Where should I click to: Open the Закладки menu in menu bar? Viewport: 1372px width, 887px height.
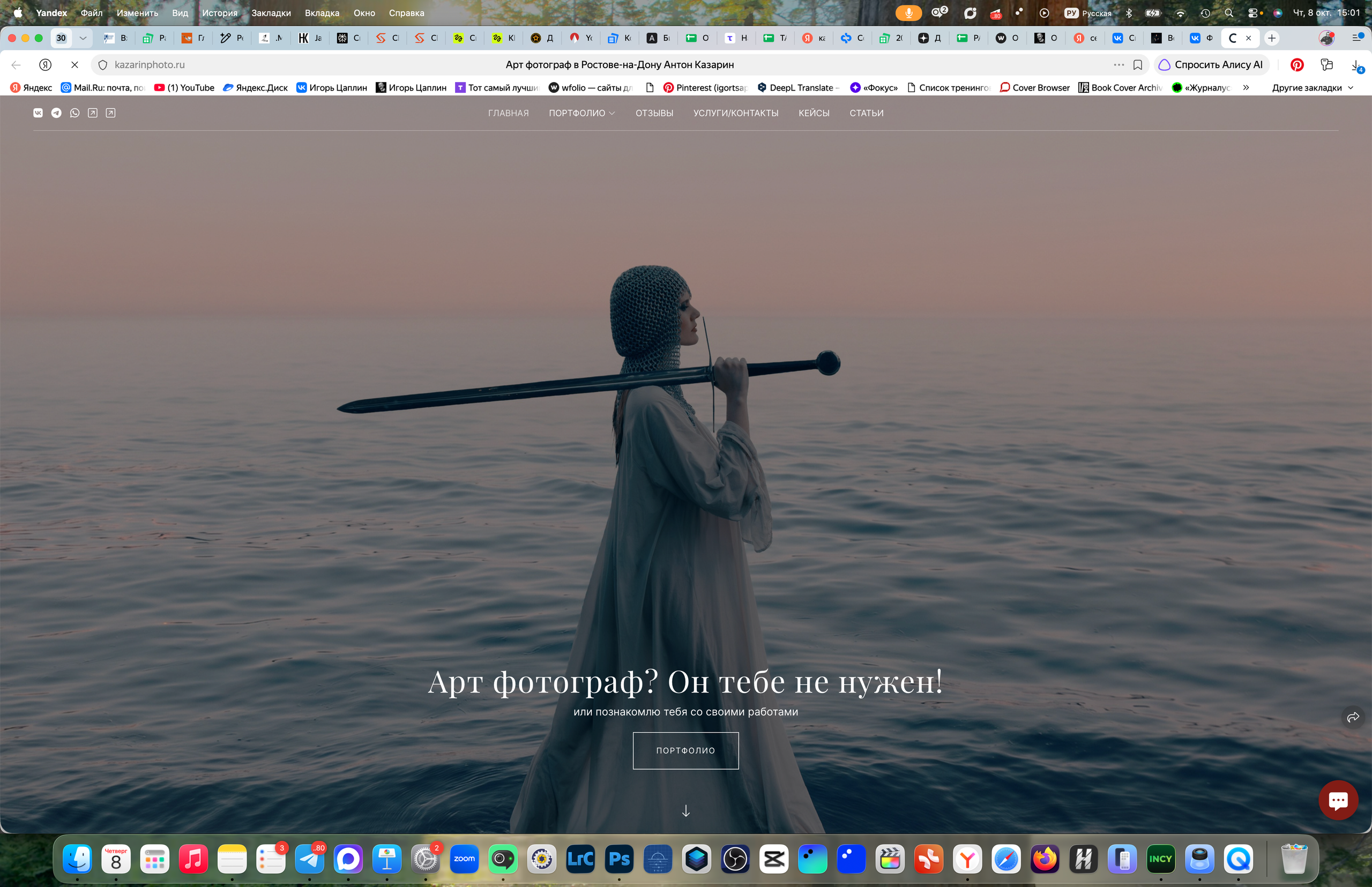[x=271, y=13]
